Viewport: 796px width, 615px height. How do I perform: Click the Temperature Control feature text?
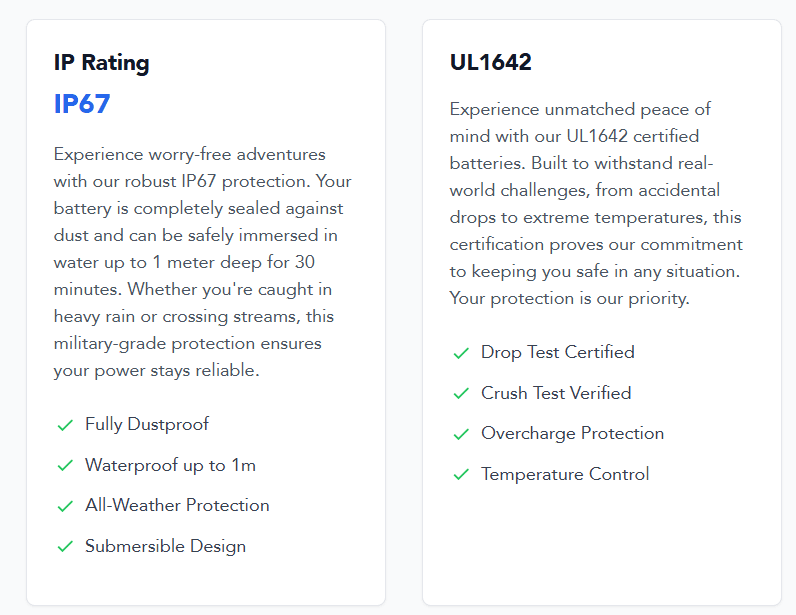[x=565, y=474]
